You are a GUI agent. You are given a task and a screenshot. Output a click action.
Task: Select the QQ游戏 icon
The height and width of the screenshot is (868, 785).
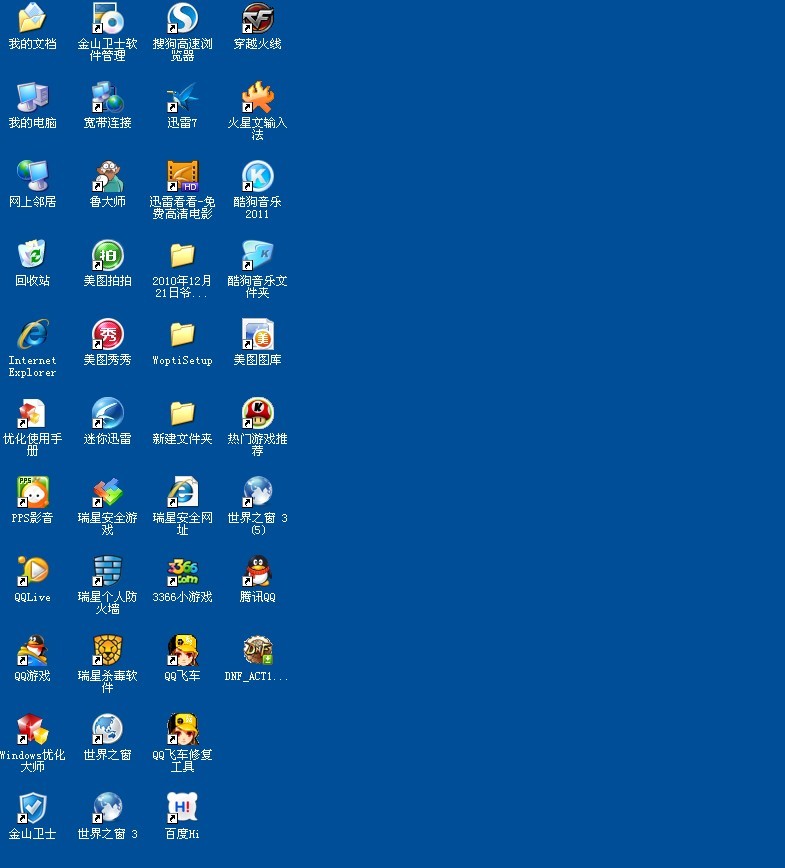(32, 650)
